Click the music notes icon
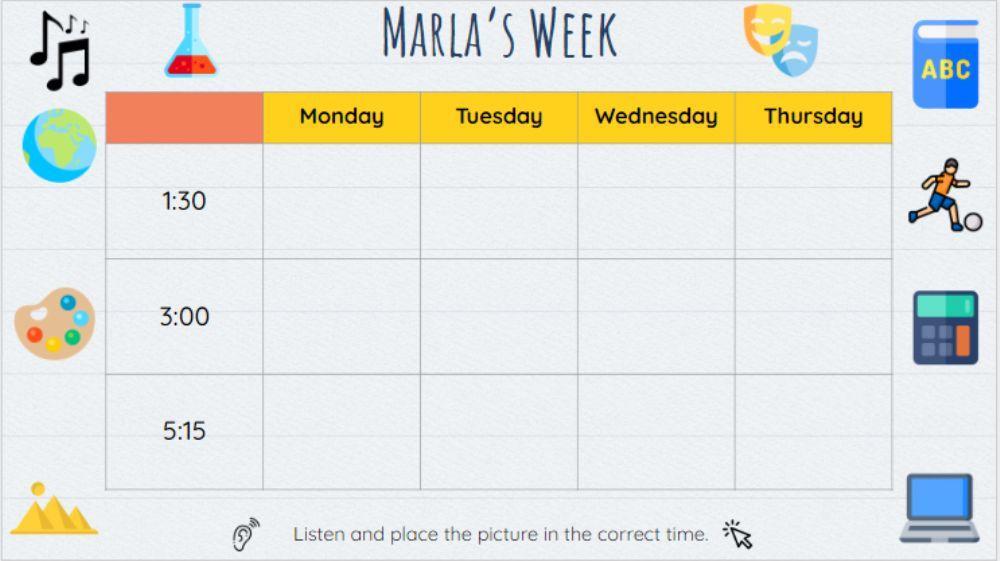This screenshot has height=561, width=1000. (60, 50)
